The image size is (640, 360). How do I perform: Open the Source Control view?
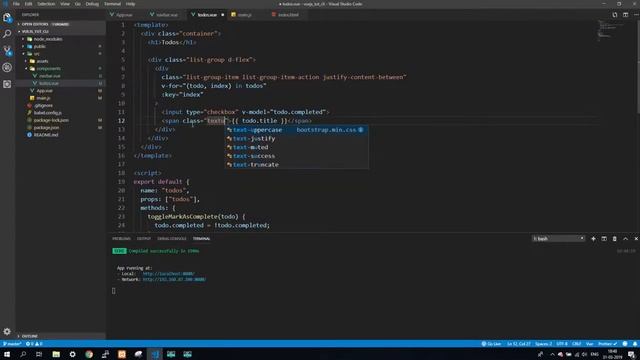point(7,51)
